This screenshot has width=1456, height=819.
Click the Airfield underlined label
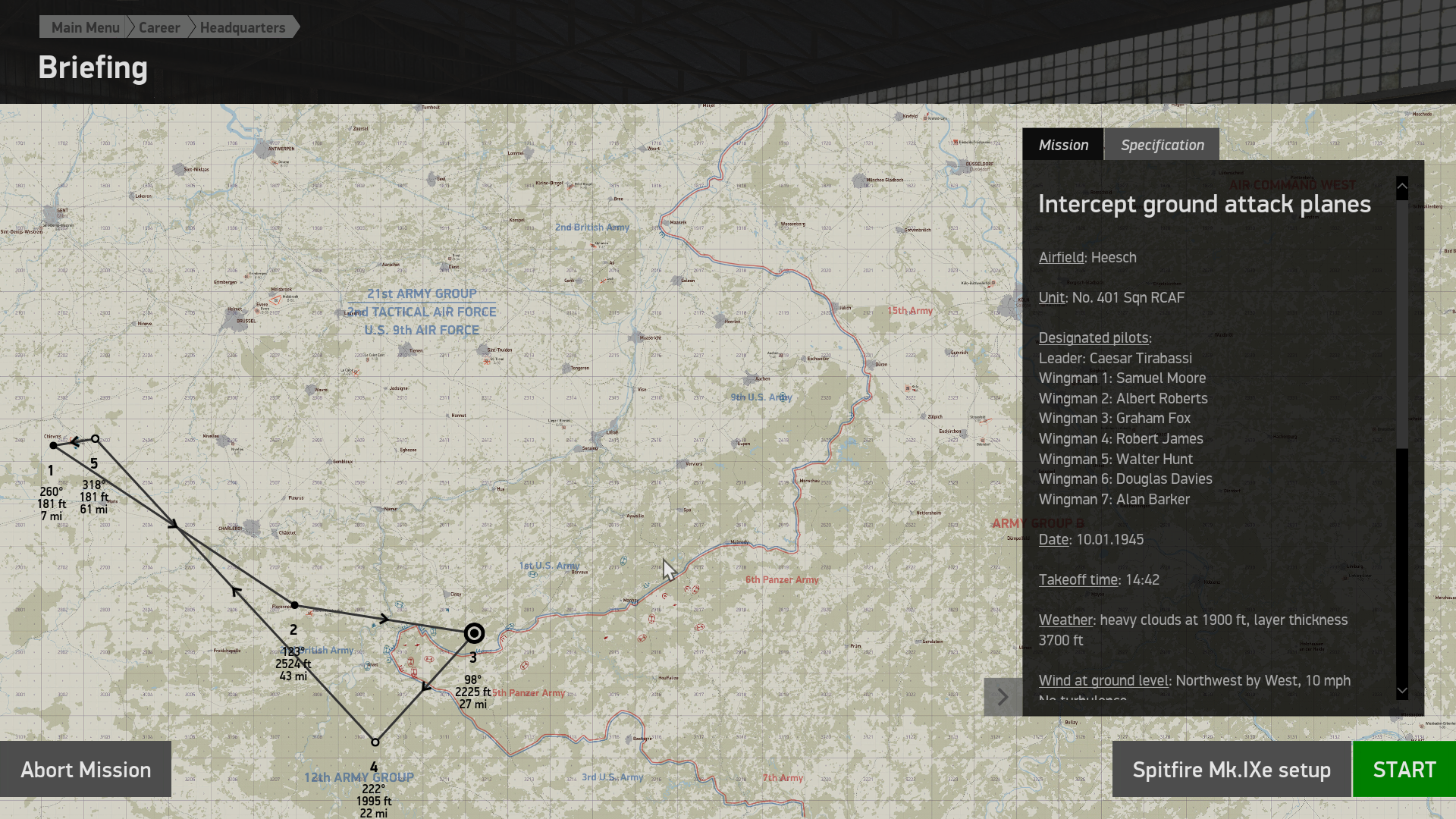pos(1062,257)
